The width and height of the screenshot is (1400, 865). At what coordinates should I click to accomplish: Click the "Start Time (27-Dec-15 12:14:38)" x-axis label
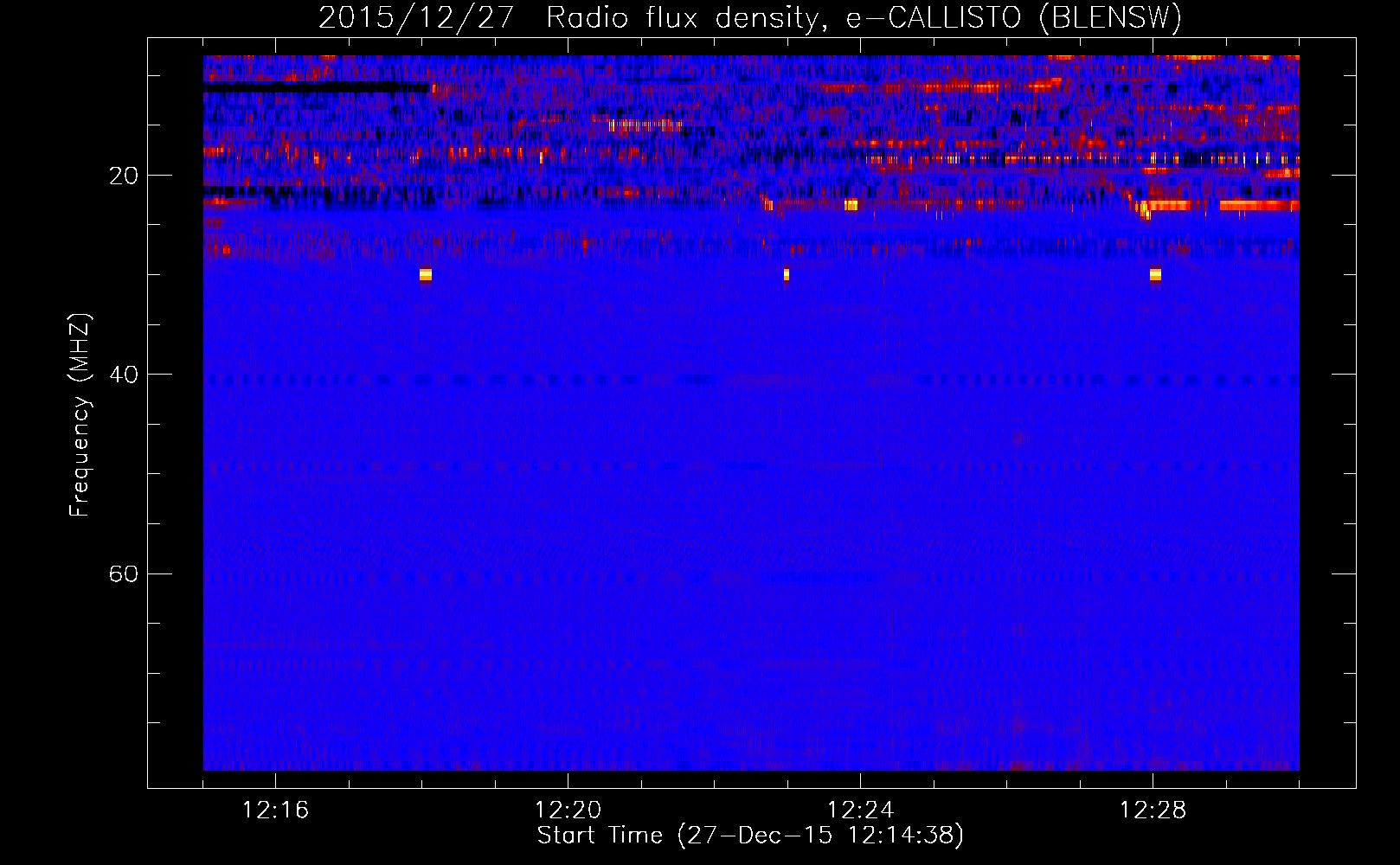(750, 836)
